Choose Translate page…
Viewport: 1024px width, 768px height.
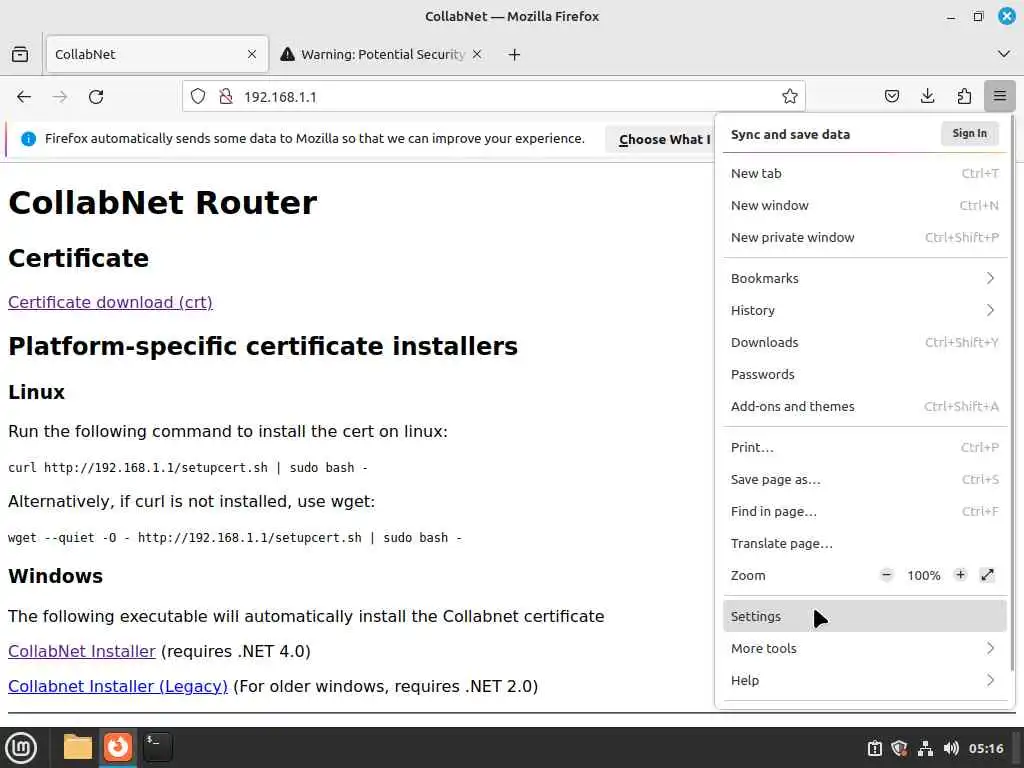coord(865,543)
